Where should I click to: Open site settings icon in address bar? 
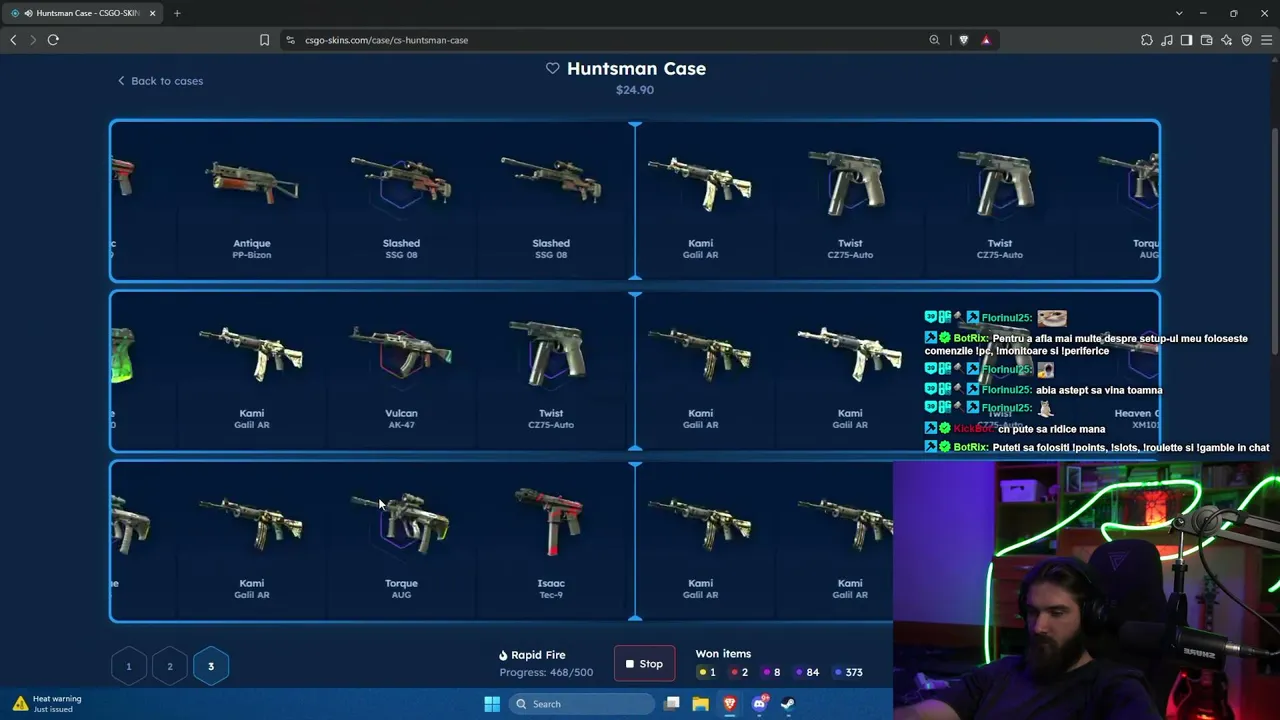click(290, 40)
